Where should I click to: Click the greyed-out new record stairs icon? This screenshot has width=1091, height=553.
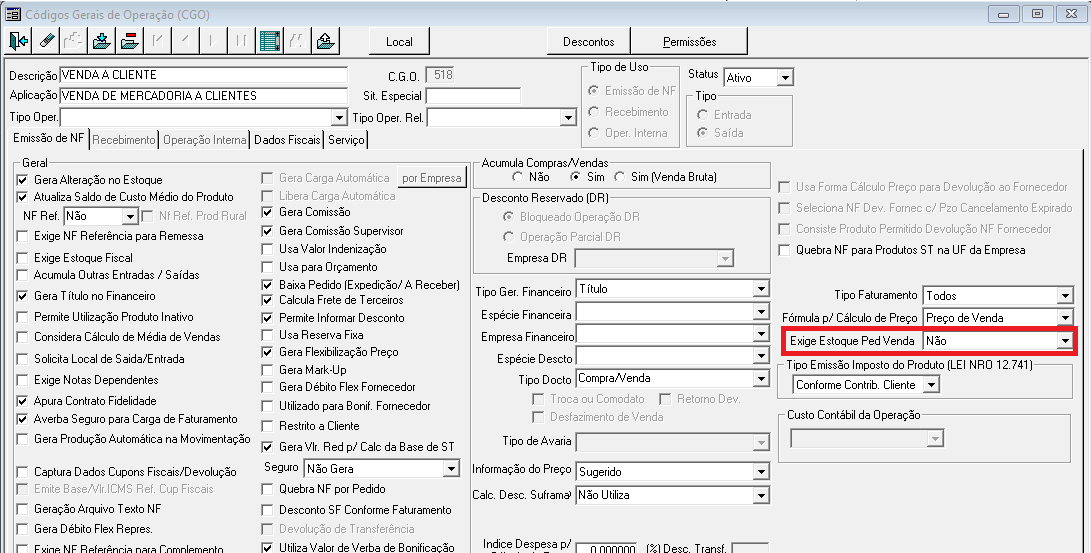coord(74,41)
